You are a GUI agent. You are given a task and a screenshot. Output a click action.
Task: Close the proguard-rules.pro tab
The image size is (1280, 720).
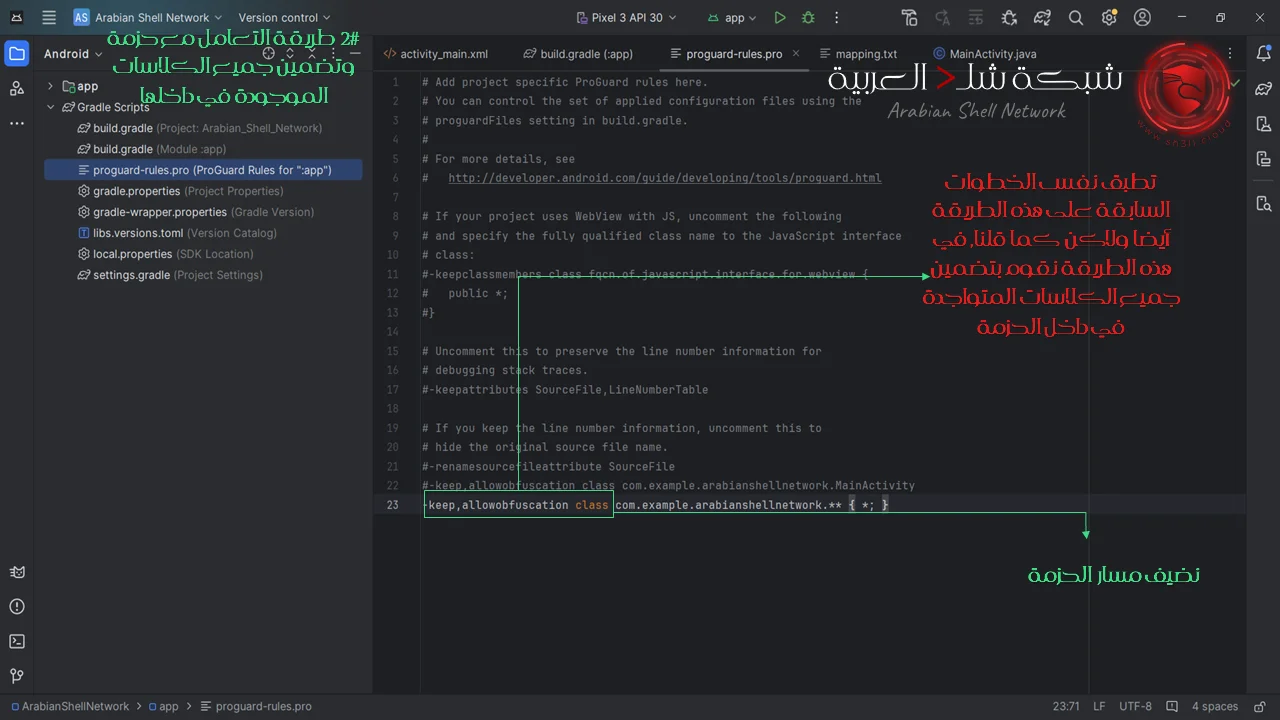click(796, 54)
